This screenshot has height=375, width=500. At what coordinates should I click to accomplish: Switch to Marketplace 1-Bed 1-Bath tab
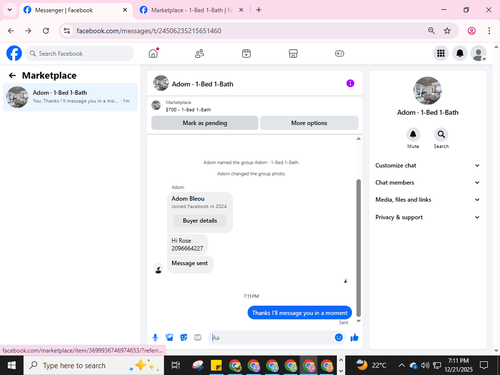point(192,10)
